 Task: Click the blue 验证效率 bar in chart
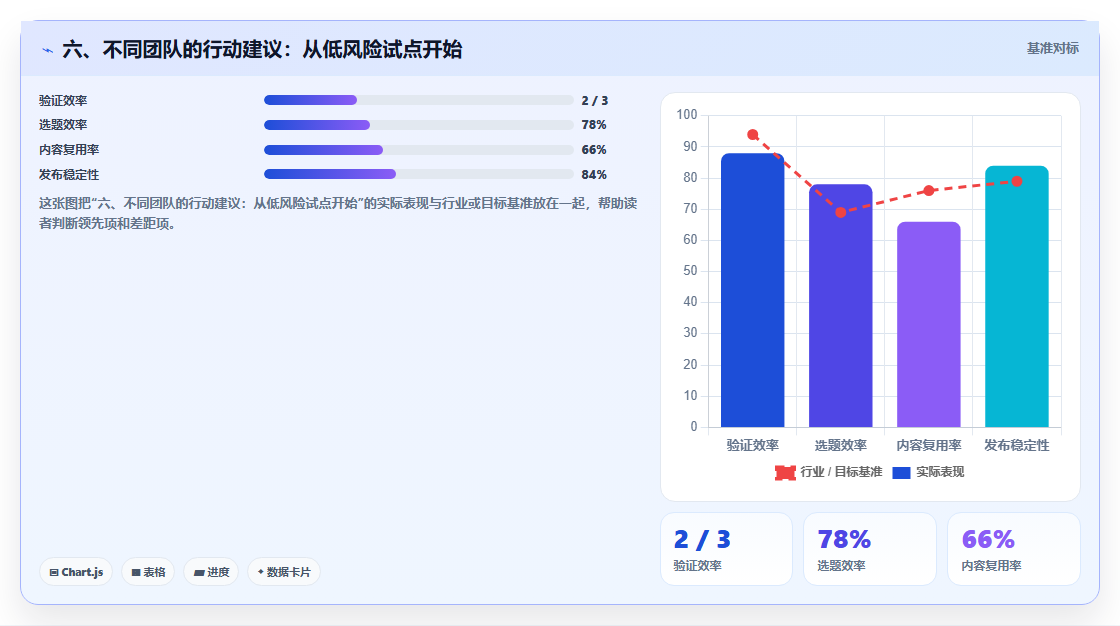[752, 290]
